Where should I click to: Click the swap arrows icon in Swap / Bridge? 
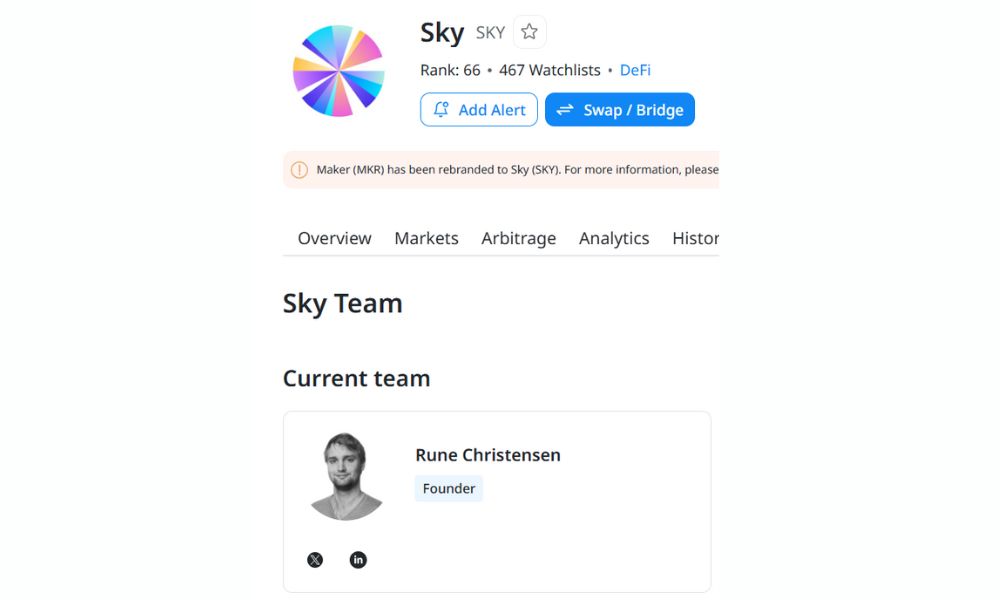click(x=566, y=109)
